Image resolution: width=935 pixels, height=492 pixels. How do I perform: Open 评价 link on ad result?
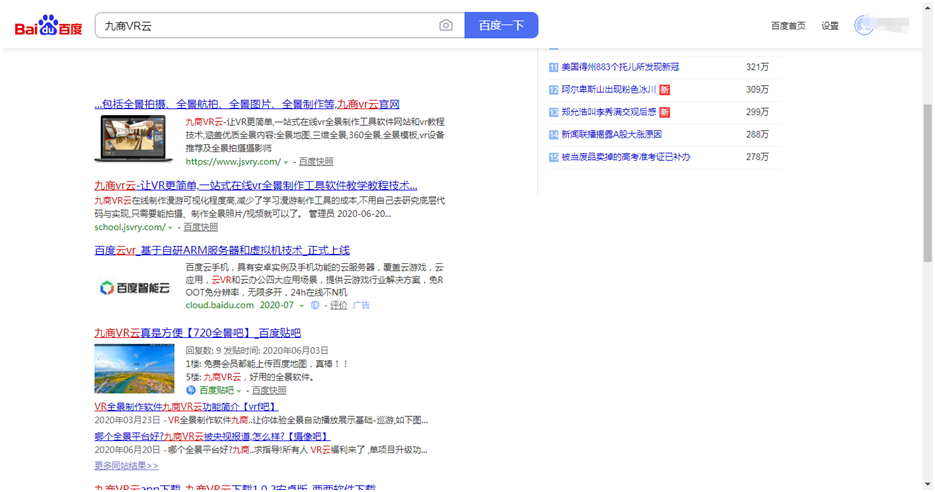click(x=339, y=305)
